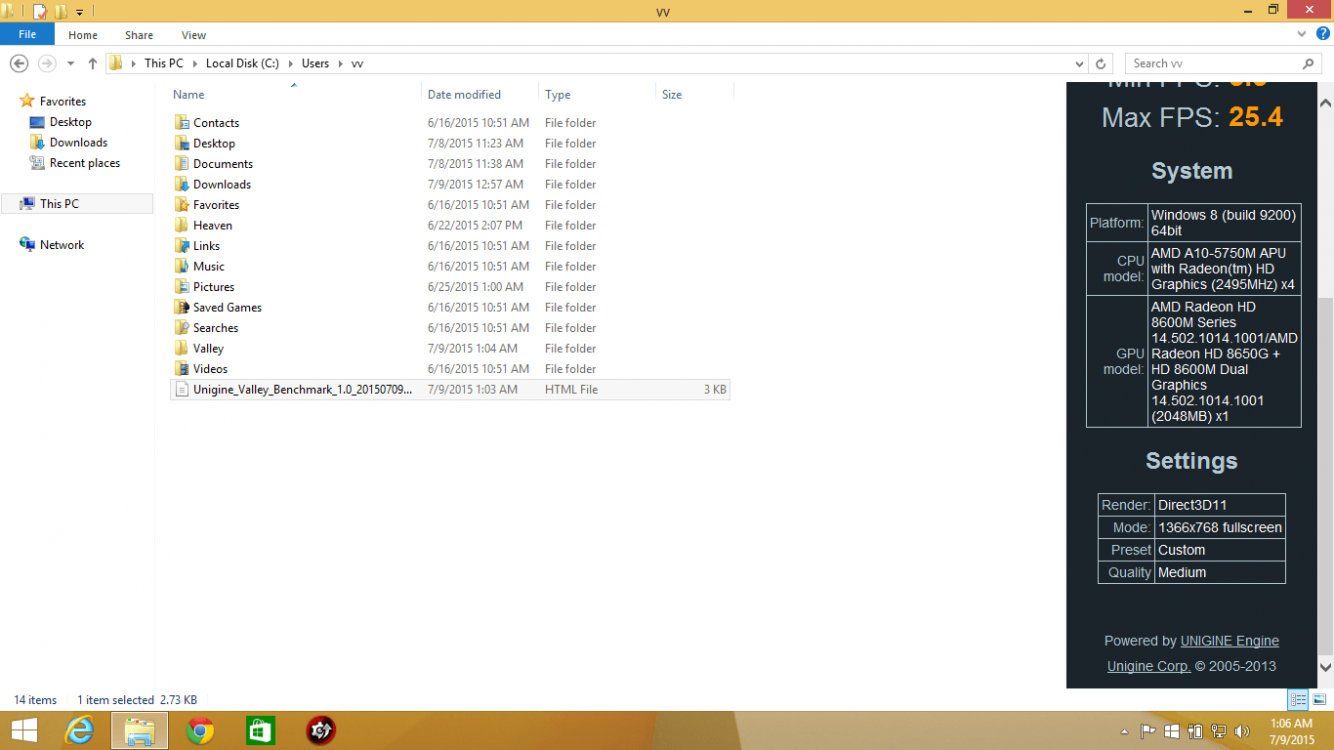
Task: Open the address bar history dropdown
Action: pyautogui.click(x=1080, y=63)
